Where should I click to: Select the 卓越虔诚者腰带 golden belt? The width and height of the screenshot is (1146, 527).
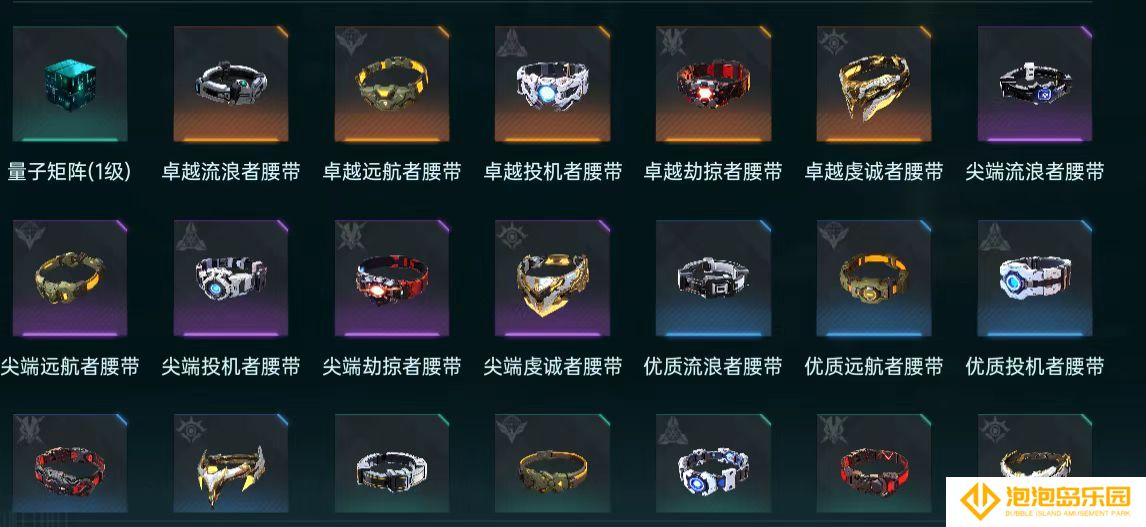coord(874,84)
